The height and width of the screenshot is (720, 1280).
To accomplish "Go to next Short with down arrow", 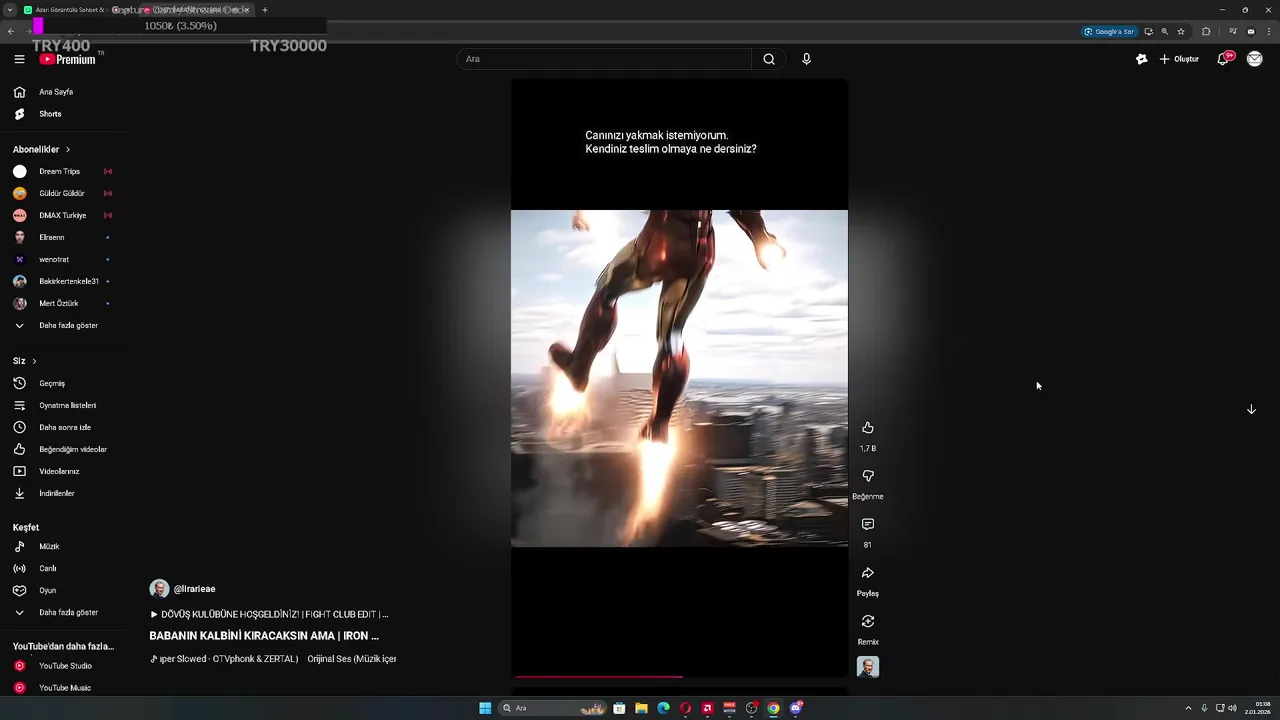I will pos(1251,409).
